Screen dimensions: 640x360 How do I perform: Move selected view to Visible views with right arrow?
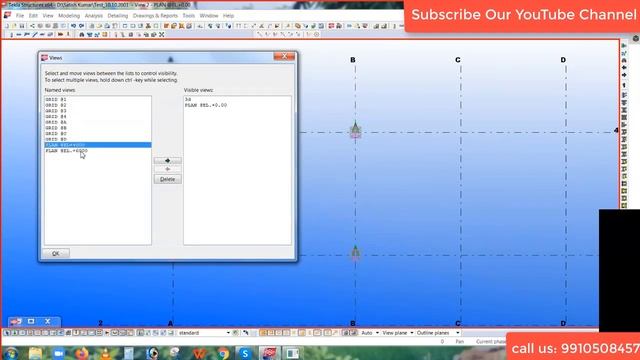(168, 160)
